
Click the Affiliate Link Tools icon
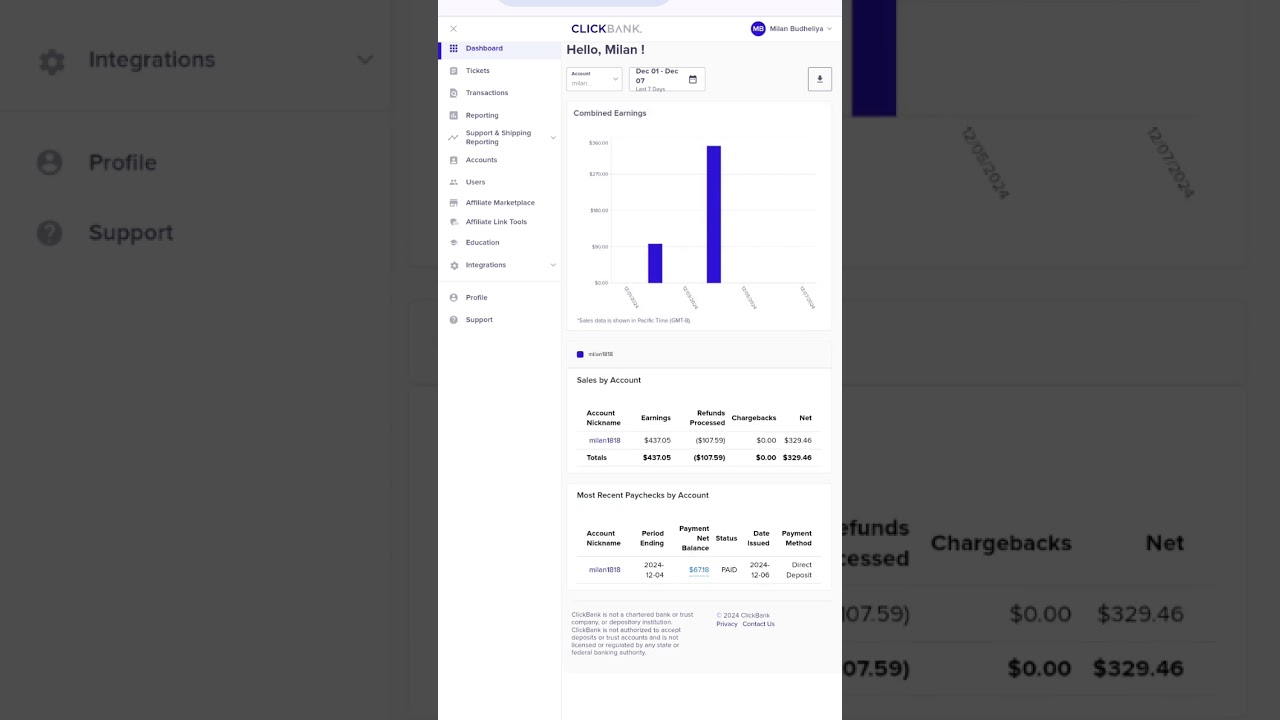click(454, 222)
